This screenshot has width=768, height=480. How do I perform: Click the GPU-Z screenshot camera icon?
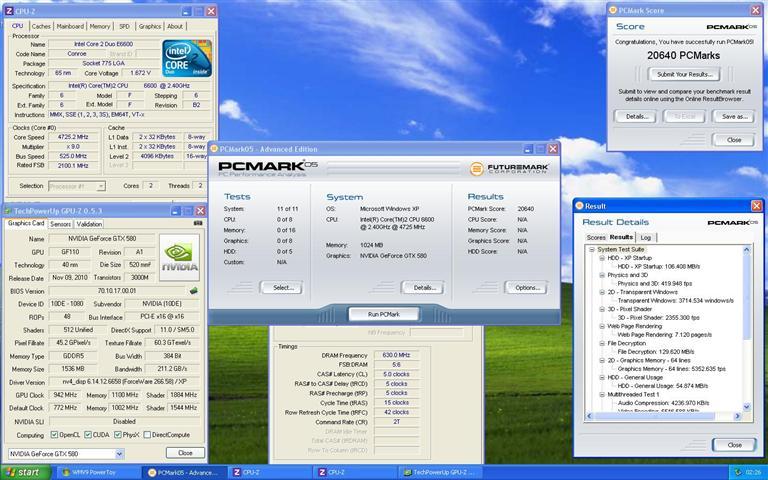coord(198,223)
